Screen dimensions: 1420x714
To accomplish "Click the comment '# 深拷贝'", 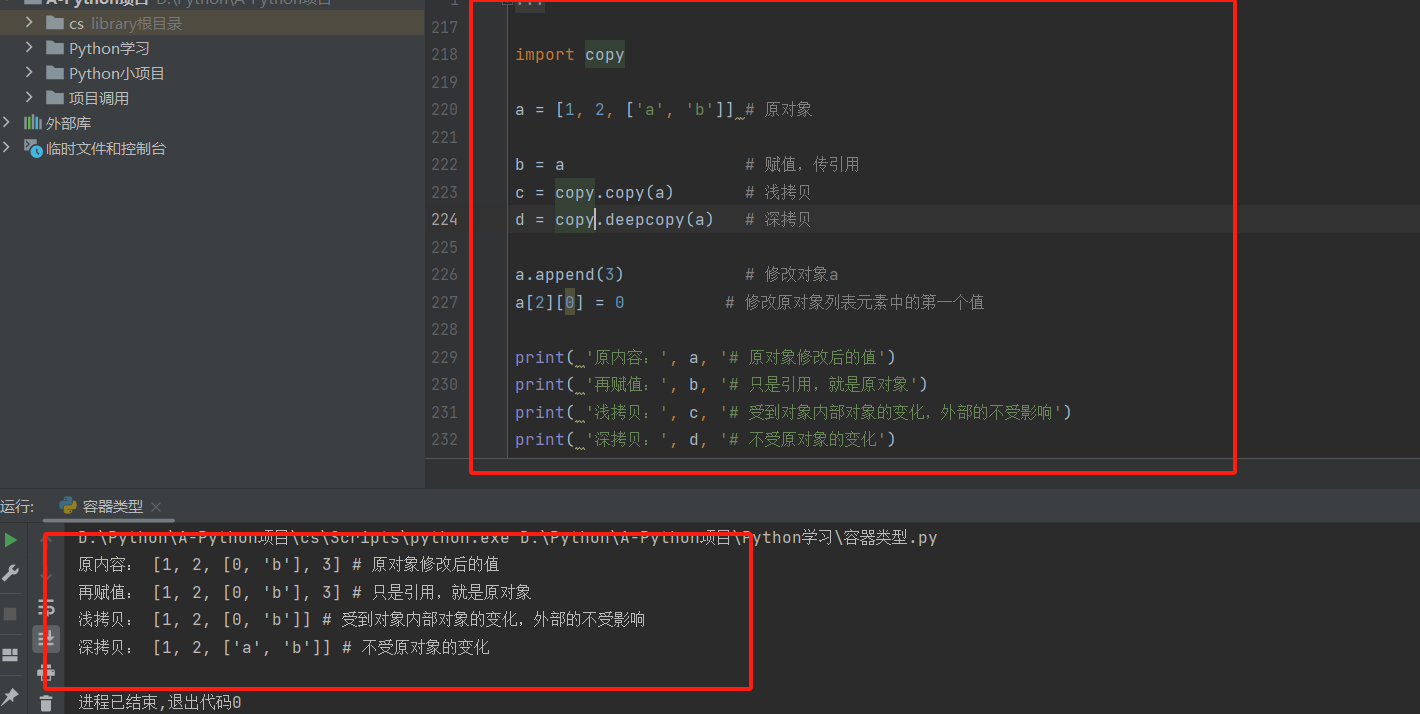I will coord(779,219).
